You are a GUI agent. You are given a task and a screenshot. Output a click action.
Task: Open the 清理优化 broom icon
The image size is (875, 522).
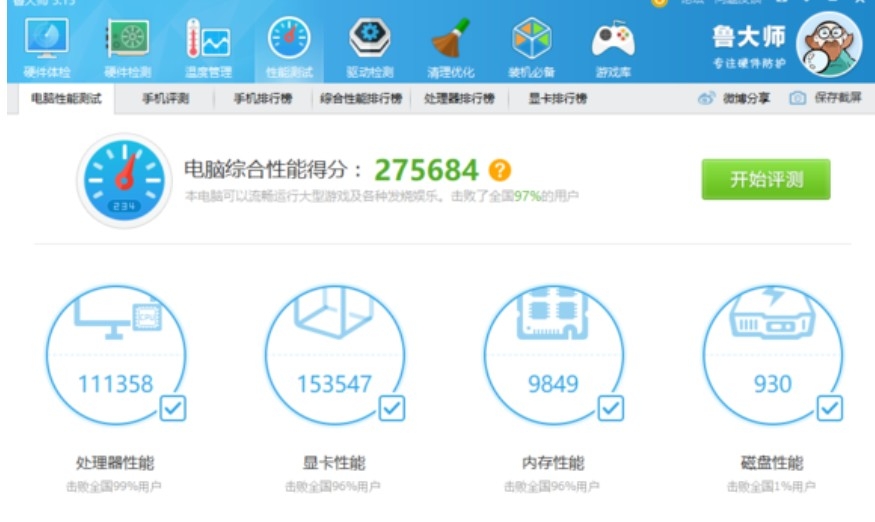click(x=450, y=38)
